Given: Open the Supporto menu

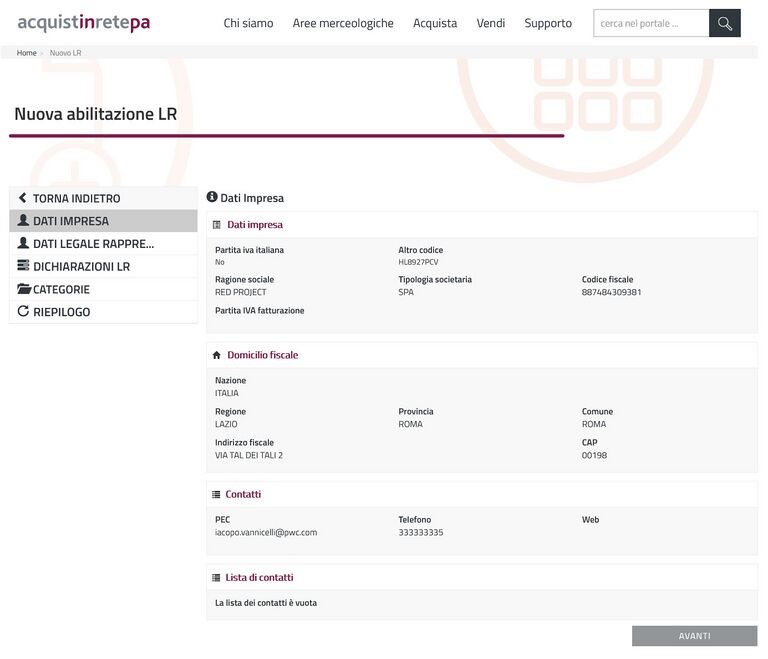Looking at the screenshot, I should (548, 23).
